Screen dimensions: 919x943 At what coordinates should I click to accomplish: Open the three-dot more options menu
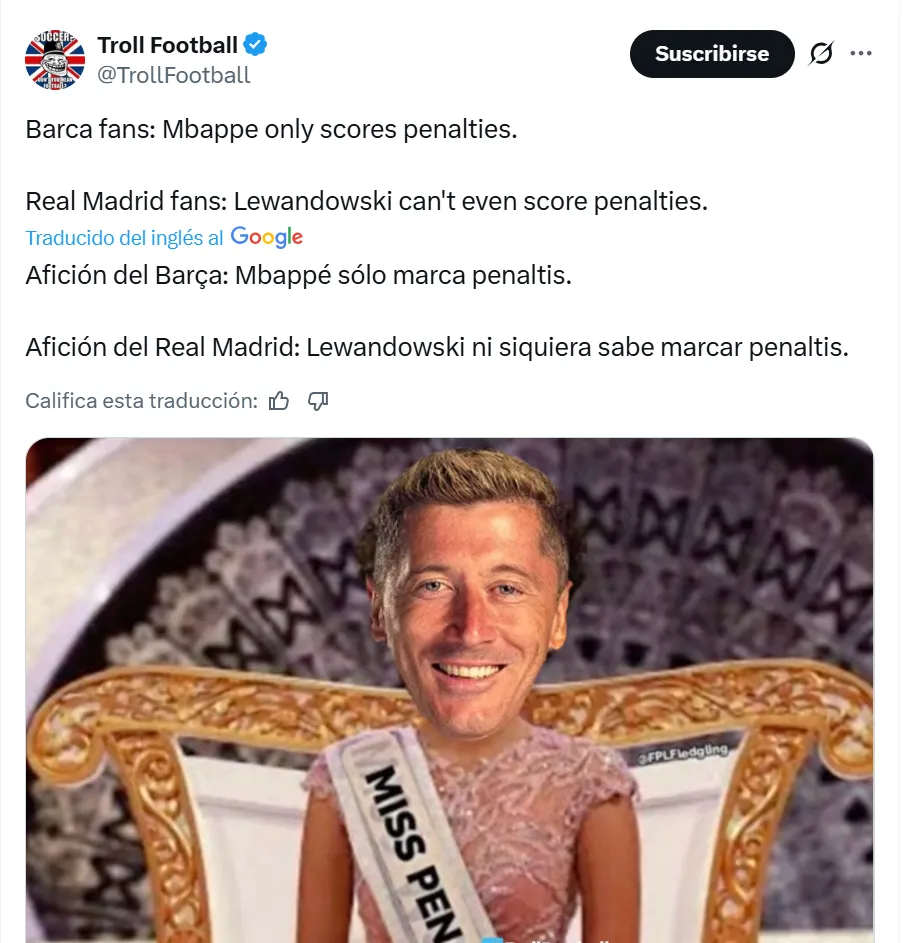(861, 54)
